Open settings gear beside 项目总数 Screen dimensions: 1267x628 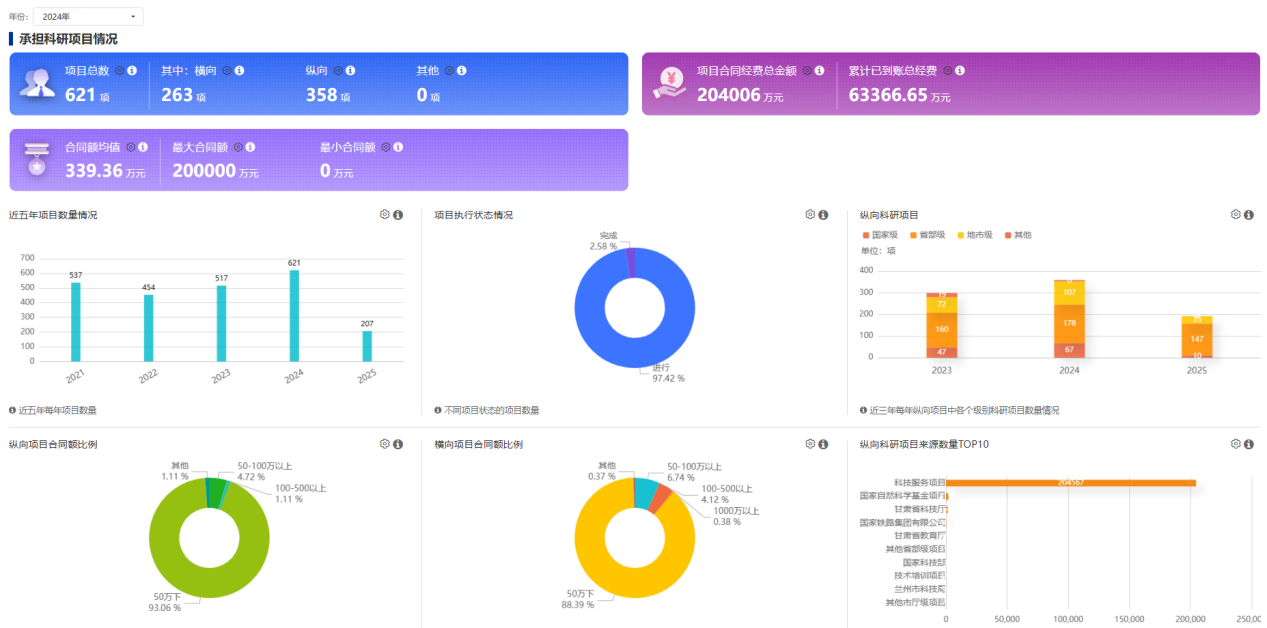(x=120, y=71)
